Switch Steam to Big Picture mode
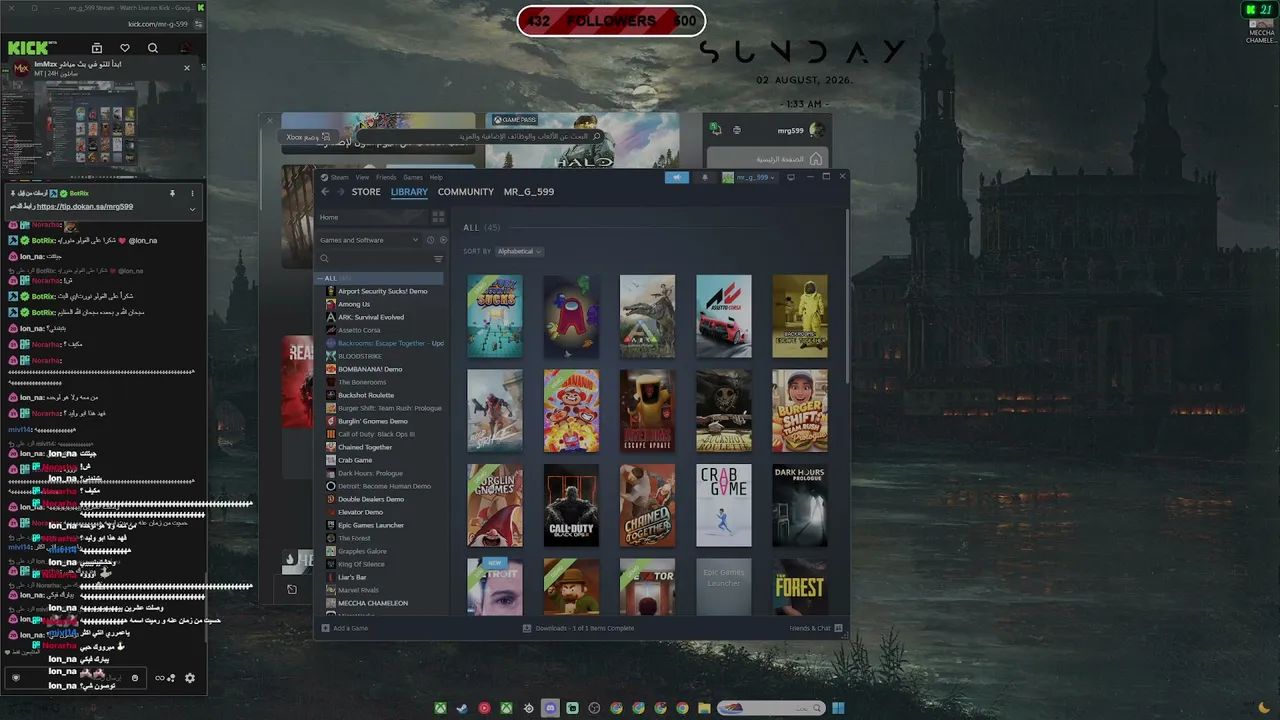 click(x=790, y=177)
